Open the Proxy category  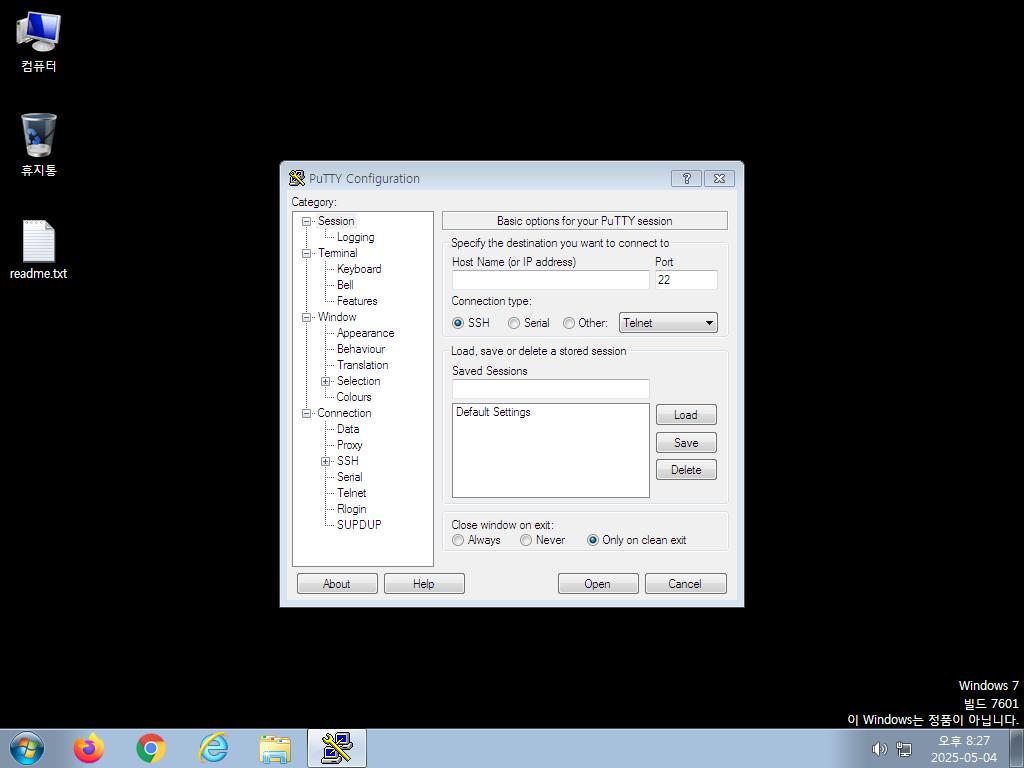coord(349,445)
